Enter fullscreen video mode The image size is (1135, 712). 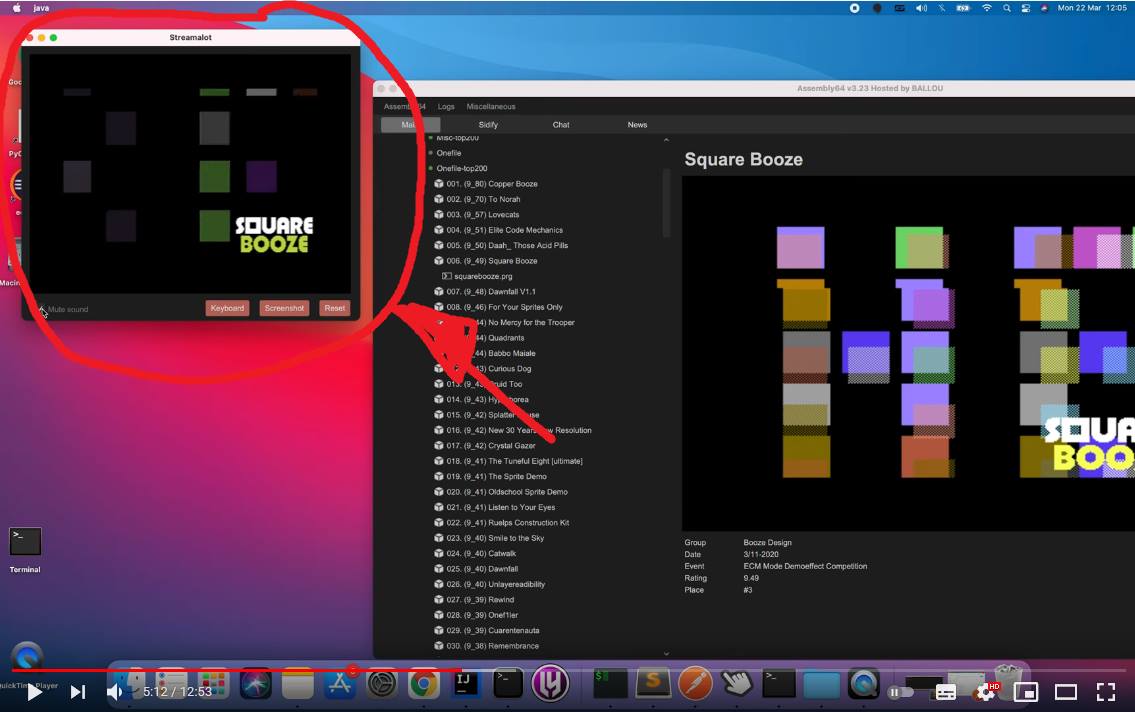(x=1105, y=692)
